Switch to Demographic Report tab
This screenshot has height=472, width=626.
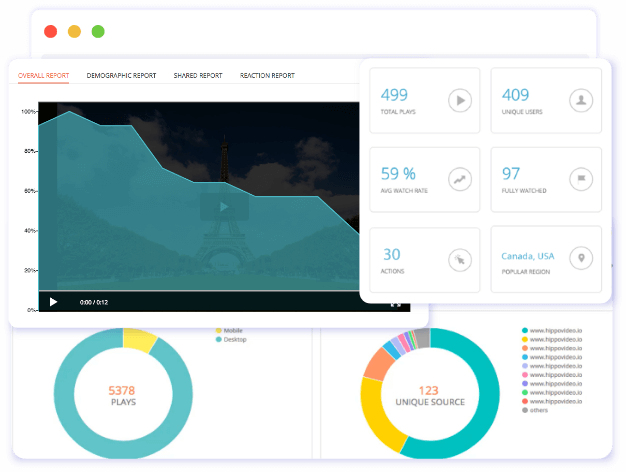121,75
